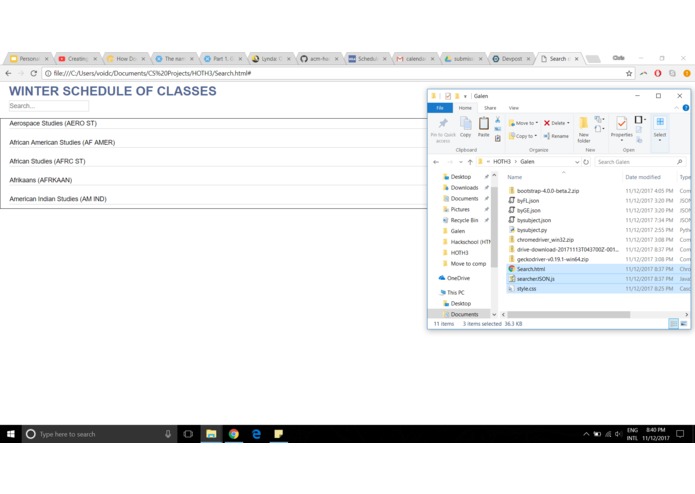
Task: Open Properties from the Explorer ribbon
Action: click(621, 128)
